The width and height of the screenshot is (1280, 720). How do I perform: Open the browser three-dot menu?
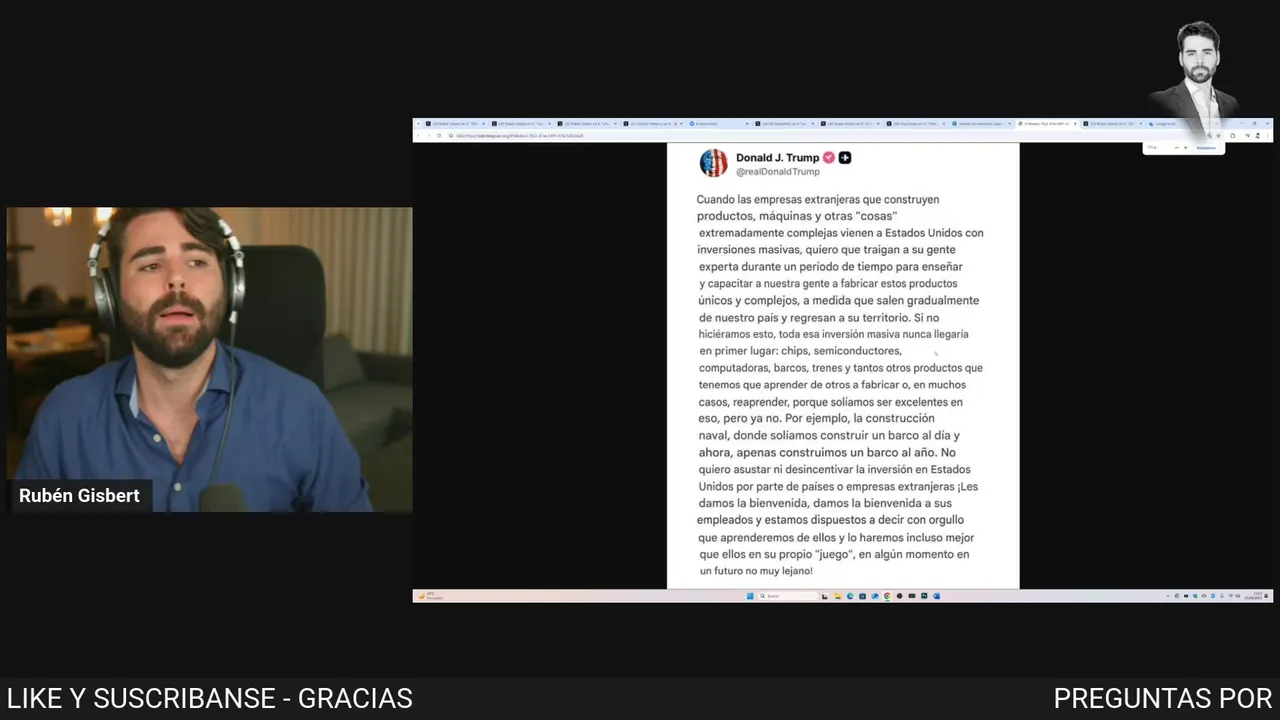(x=1267, y=135)
